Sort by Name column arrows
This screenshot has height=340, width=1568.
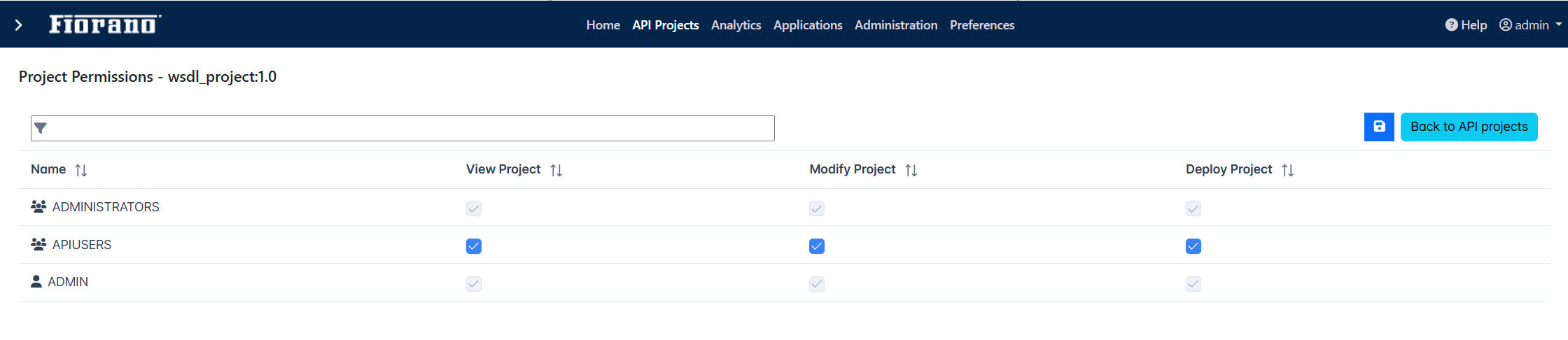(x=81, y=170)
